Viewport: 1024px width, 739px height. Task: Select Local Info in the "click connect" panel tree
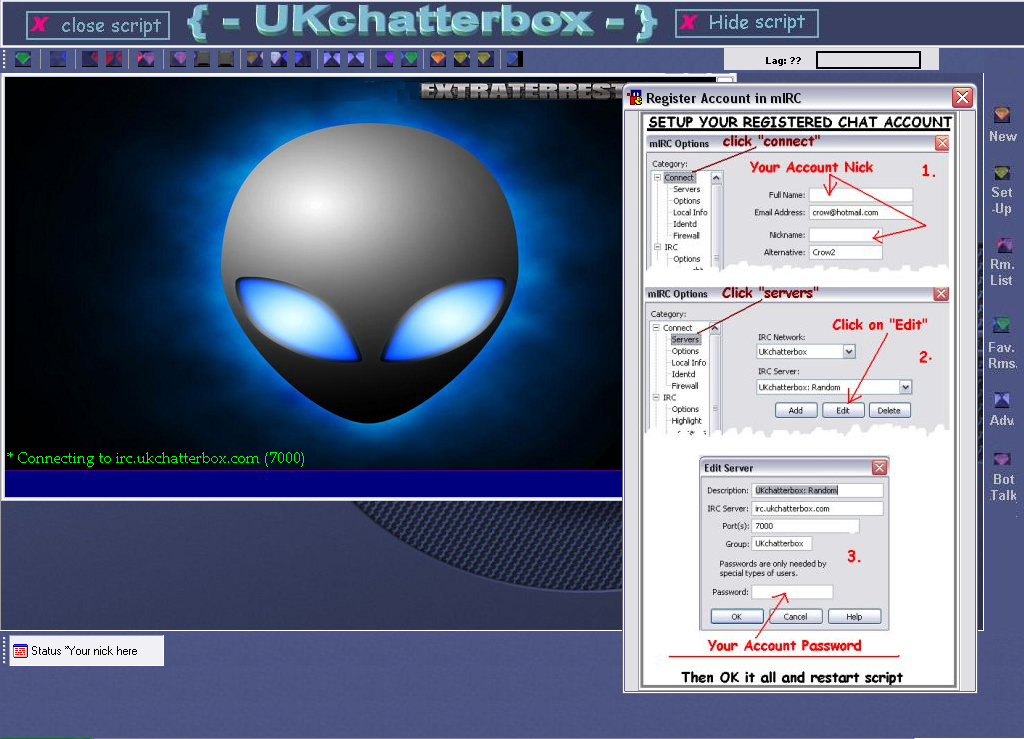[x=690, y=212]
